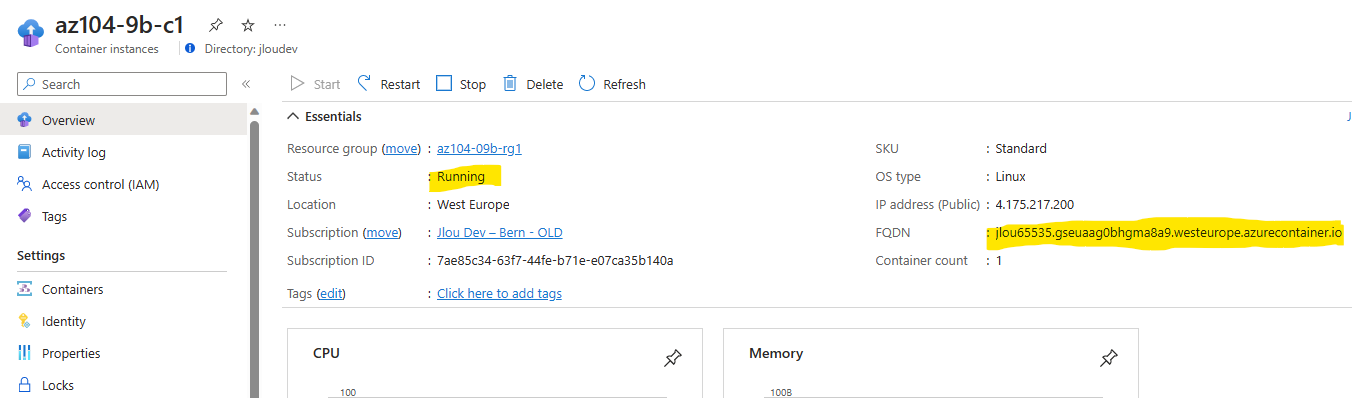Delete the container instance
This screenshot has width=1352, height=398.
click(x=533, y=84)
